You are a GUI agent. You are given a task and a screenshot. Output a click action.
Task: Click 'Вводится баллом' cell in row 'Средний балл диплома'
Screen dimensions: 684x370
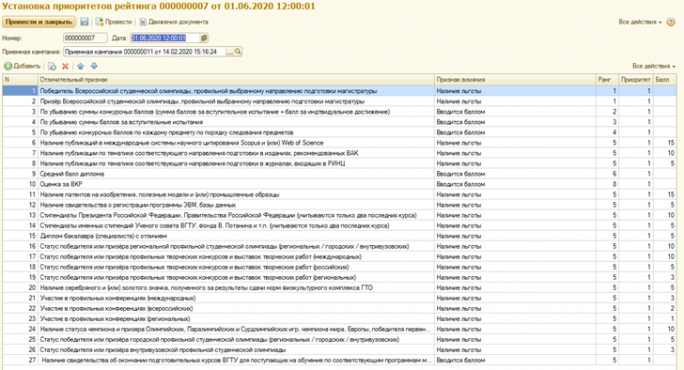(515, 174)
